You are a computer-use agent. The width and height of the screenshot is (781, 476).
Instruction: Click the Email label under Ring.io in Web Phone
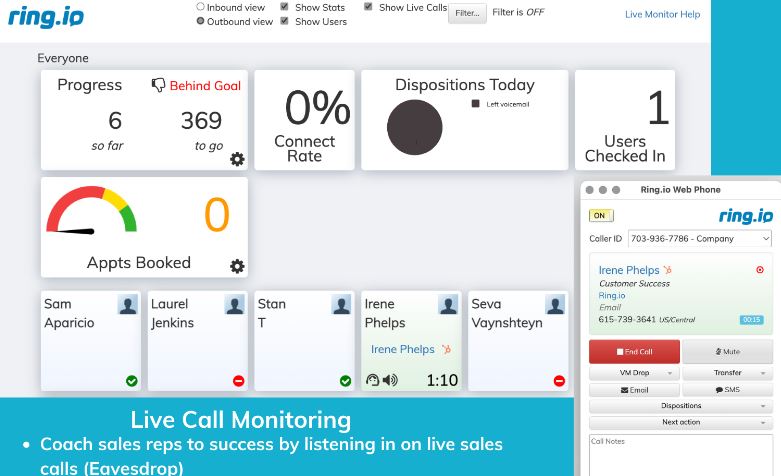pos(610,307)
